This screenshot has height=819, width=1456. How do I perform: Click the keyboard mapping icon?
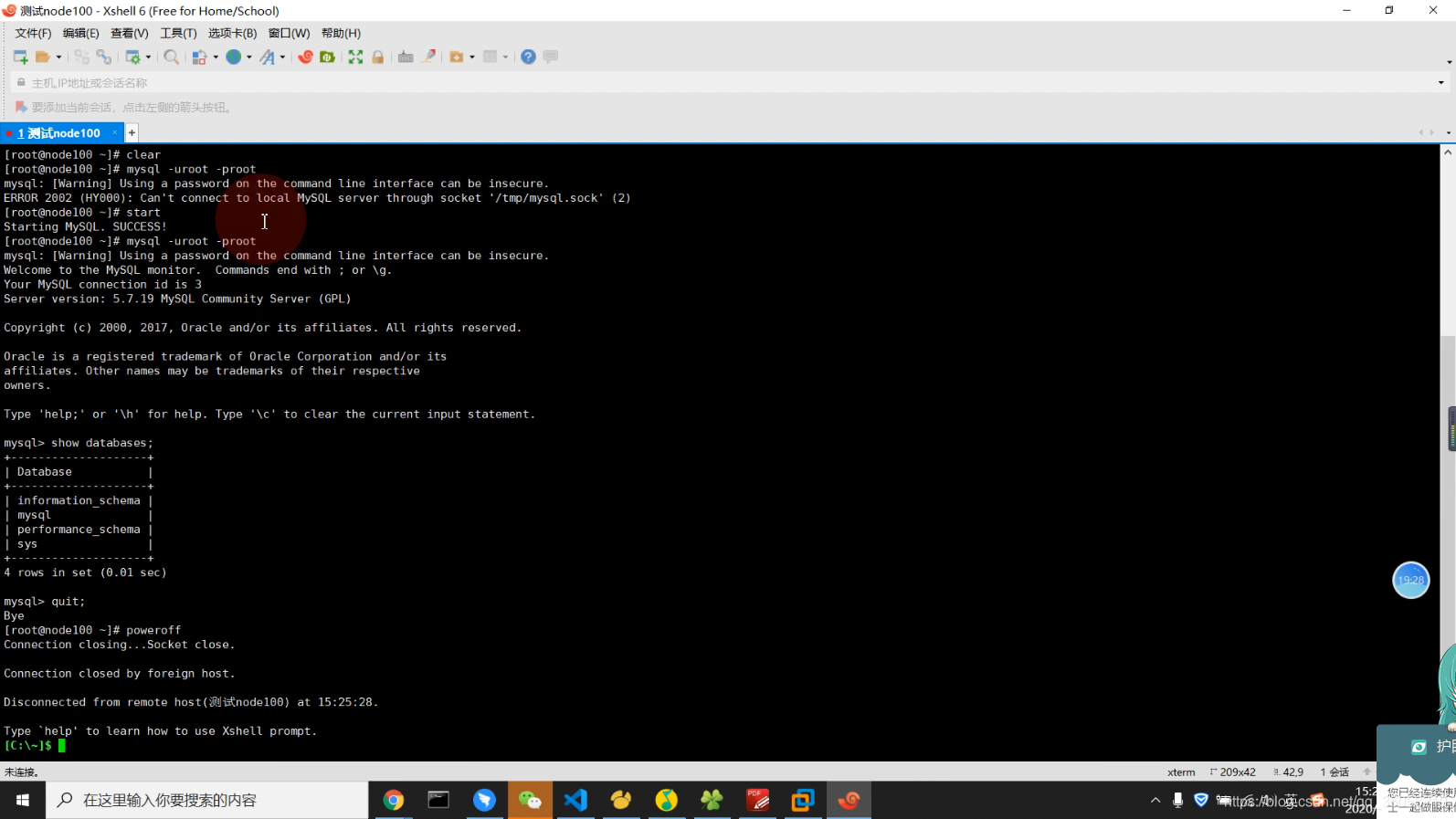[x=406, y=57]
